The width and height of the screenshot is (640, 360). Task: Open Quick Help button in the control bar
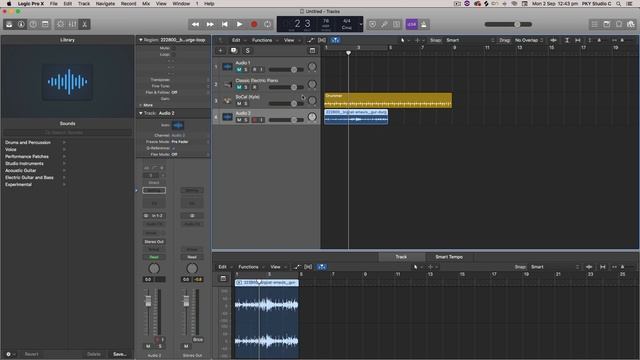pos(33,24)
